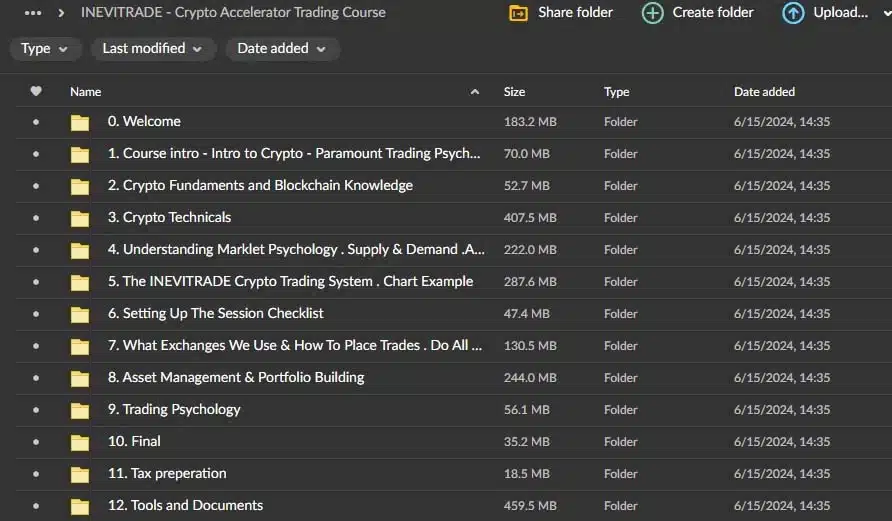The height and width of the screenshot is (521, 892).
Task: Click folder icon for 1. Course intro
Action: pyautogui.click(x=80, y=154)
